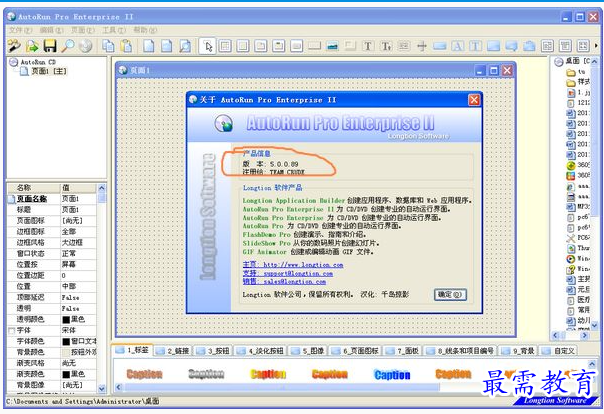
Task: Click the crosshair line tool icon
Action: (x=422, y=46)
